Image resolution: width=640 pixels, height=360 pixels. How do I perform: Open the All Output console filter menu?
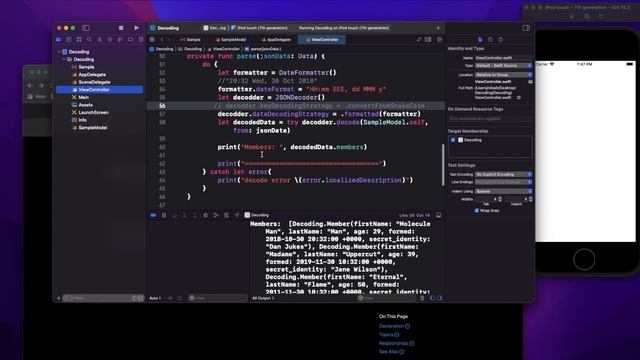coord(263,298)
